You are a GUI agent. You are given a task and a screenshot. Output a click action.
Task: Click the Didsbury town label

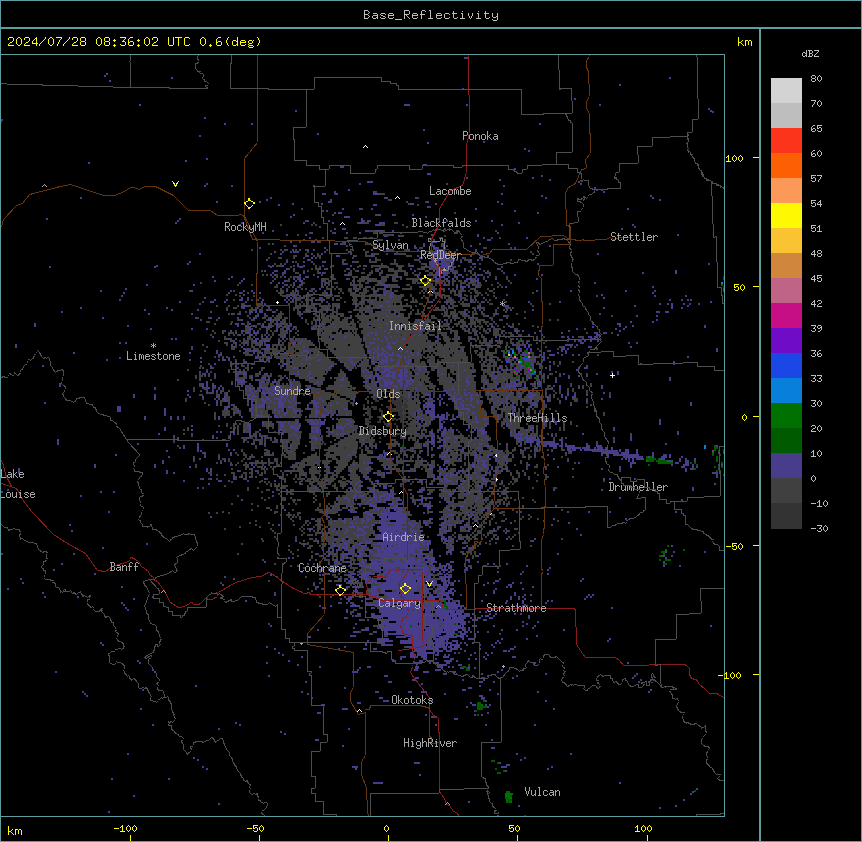383,431
